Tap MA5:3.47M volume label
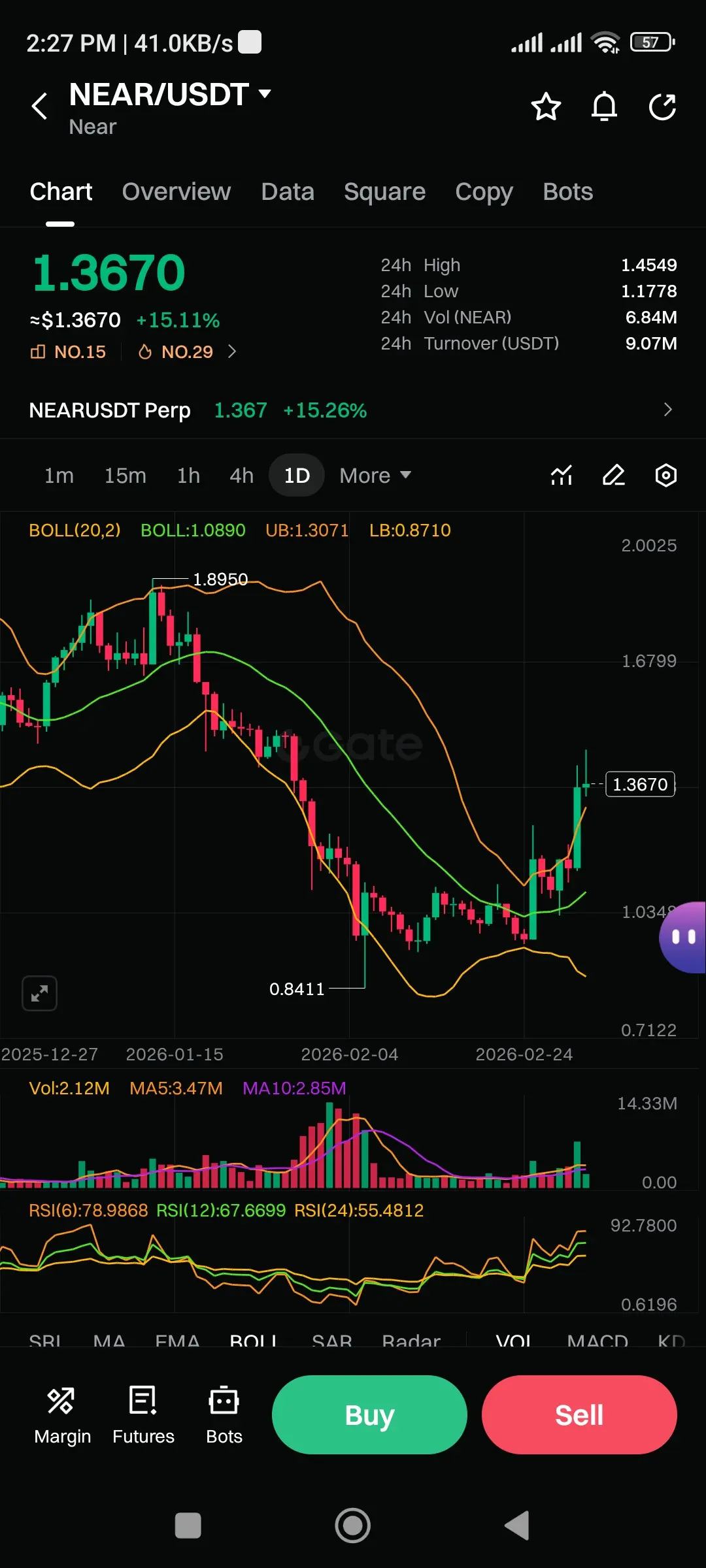 coord(176,1088)
